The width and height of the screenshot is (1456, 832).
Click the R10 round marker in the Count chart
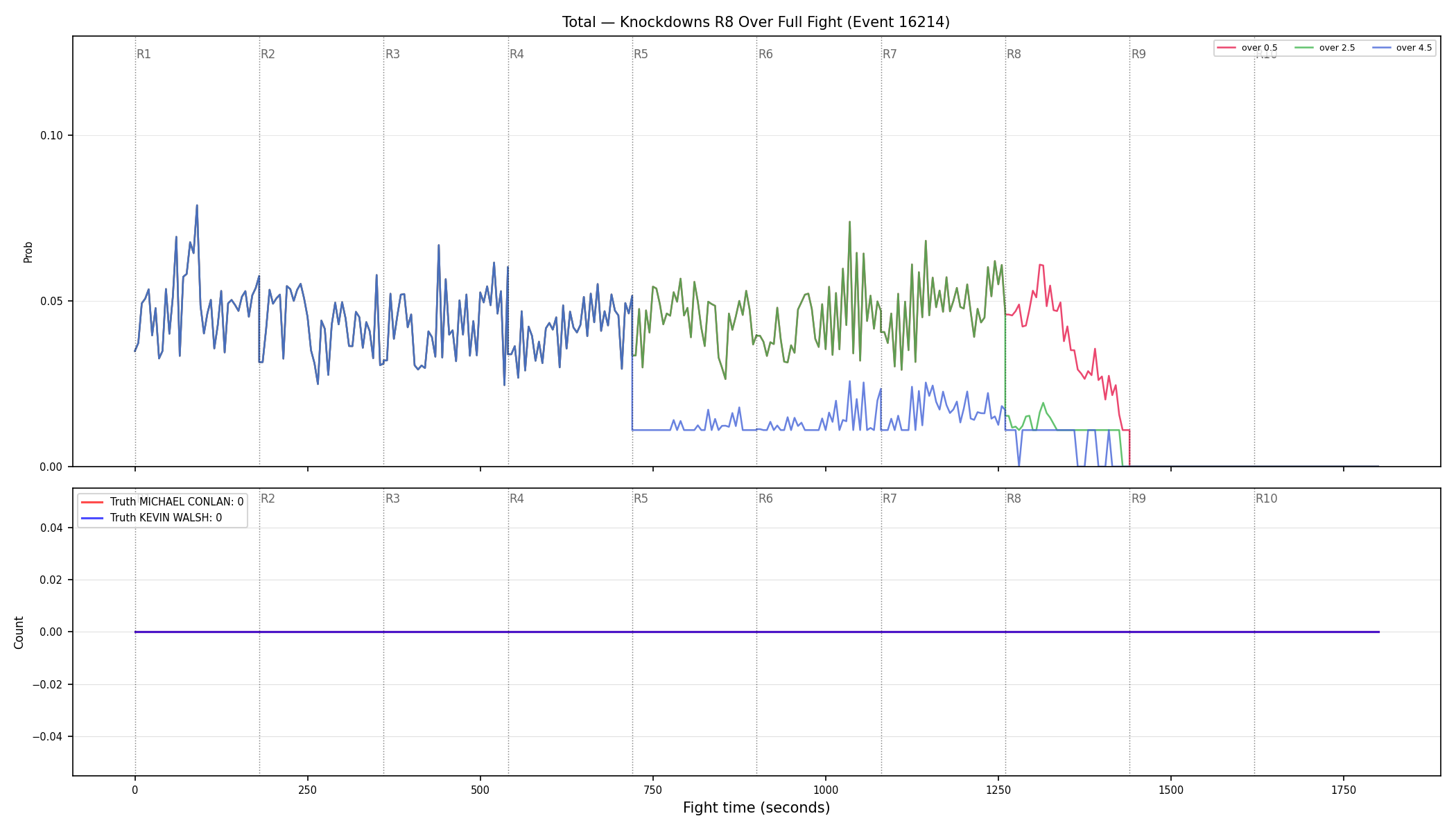point(1266,499)
